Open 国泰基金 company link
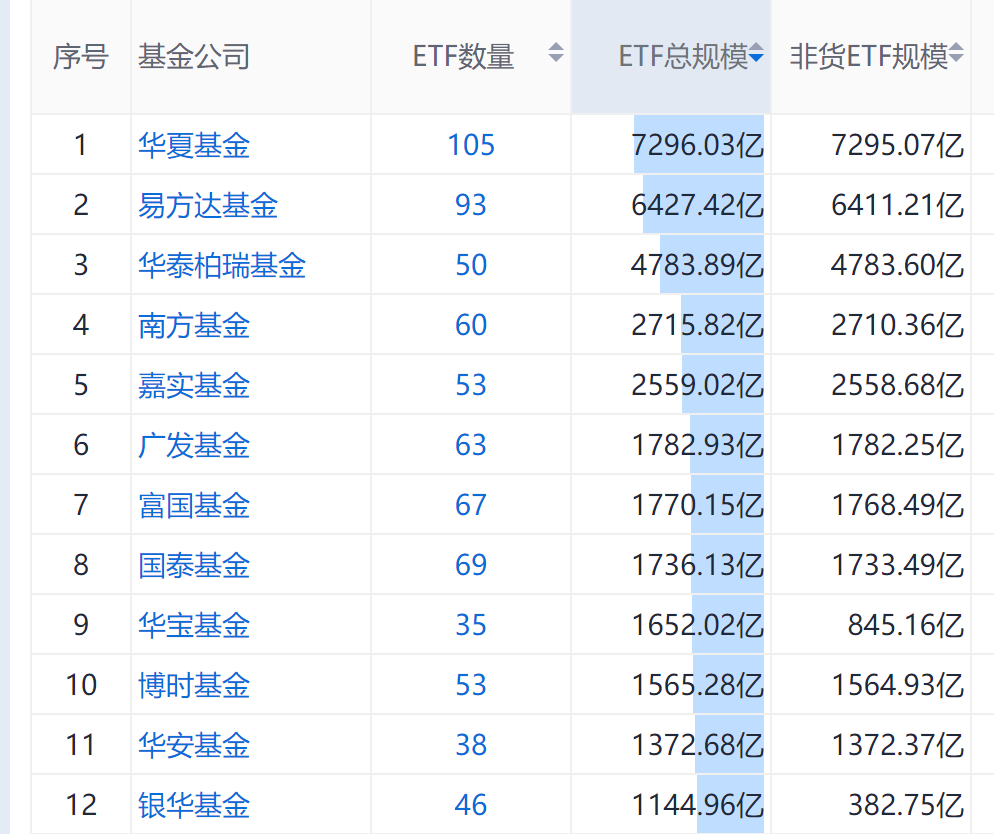994x834 pixels. point(194,565)
